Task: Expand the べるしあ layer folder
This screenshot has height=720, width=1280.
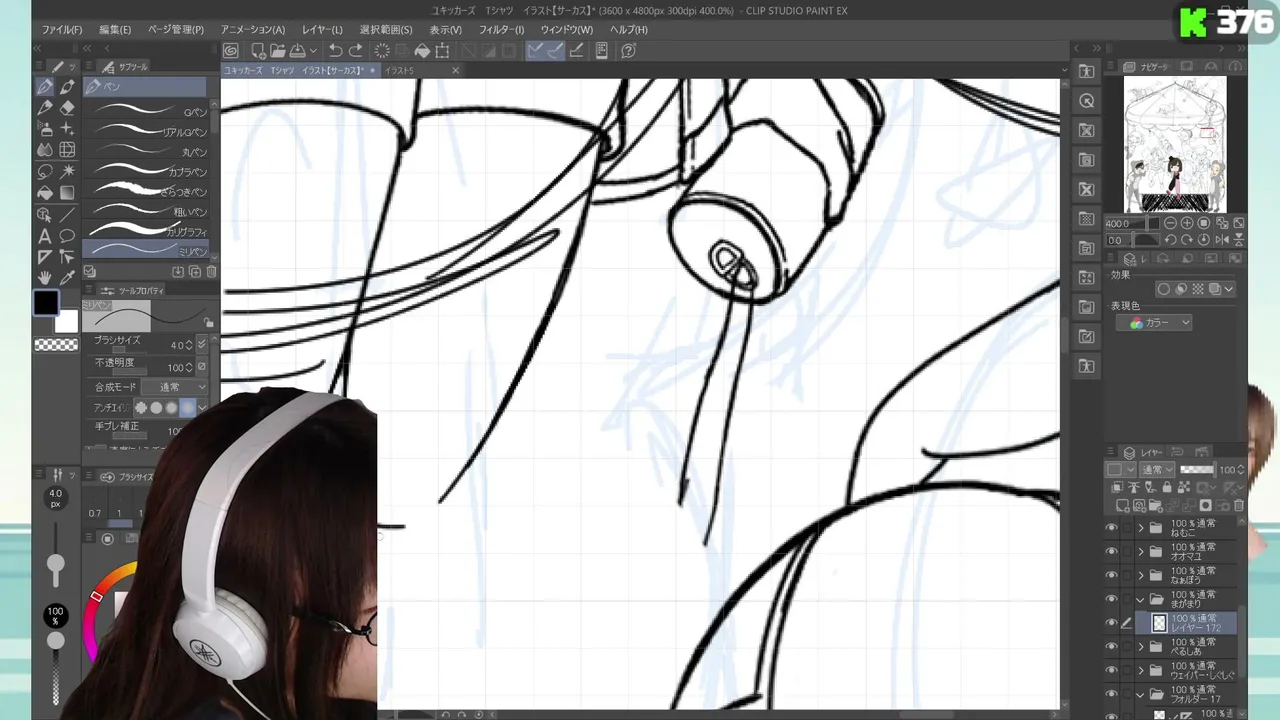Action: point(1141,647)
